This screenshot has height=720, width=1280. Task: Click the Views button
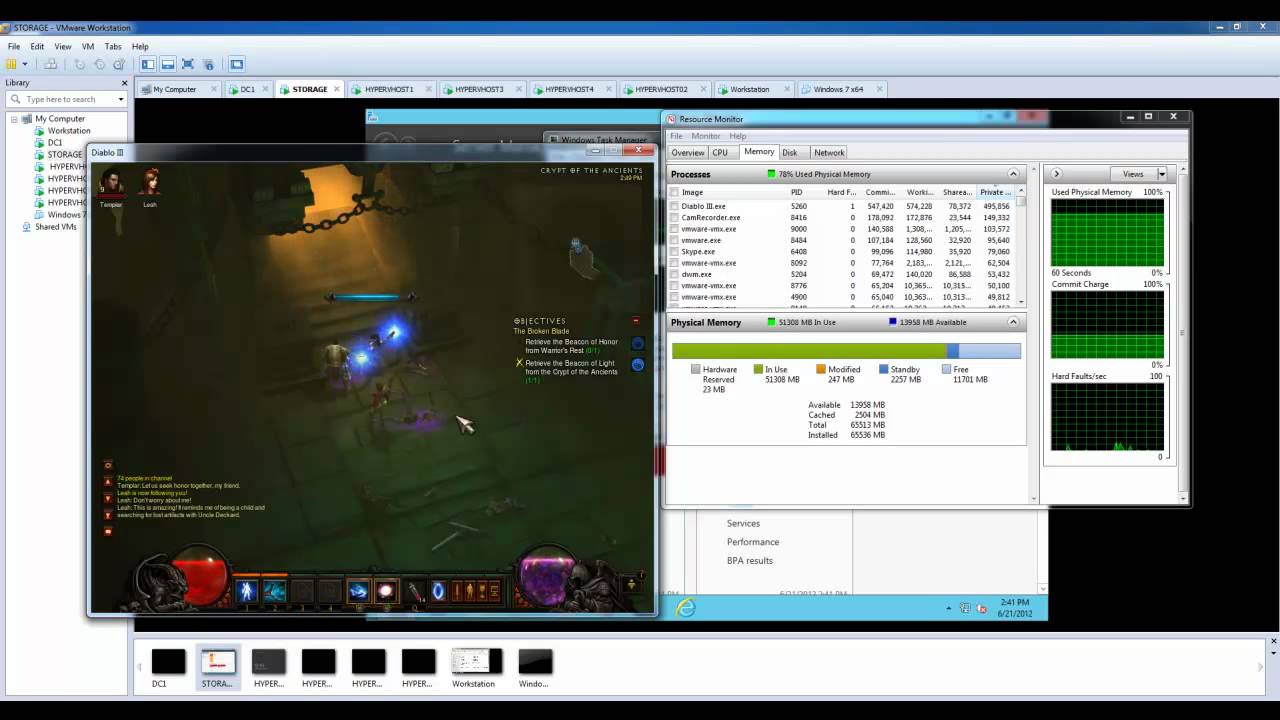click(1132, 174)
